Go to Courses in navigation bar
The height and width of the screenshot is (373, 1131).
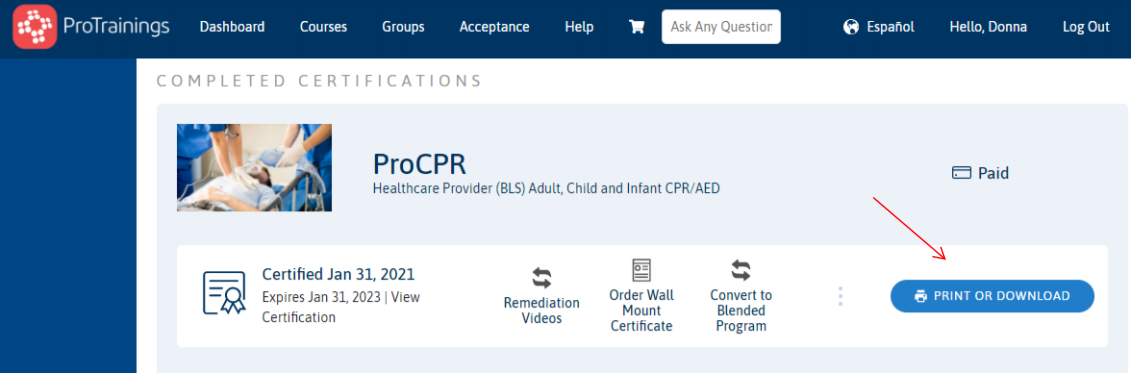point(323,27)
